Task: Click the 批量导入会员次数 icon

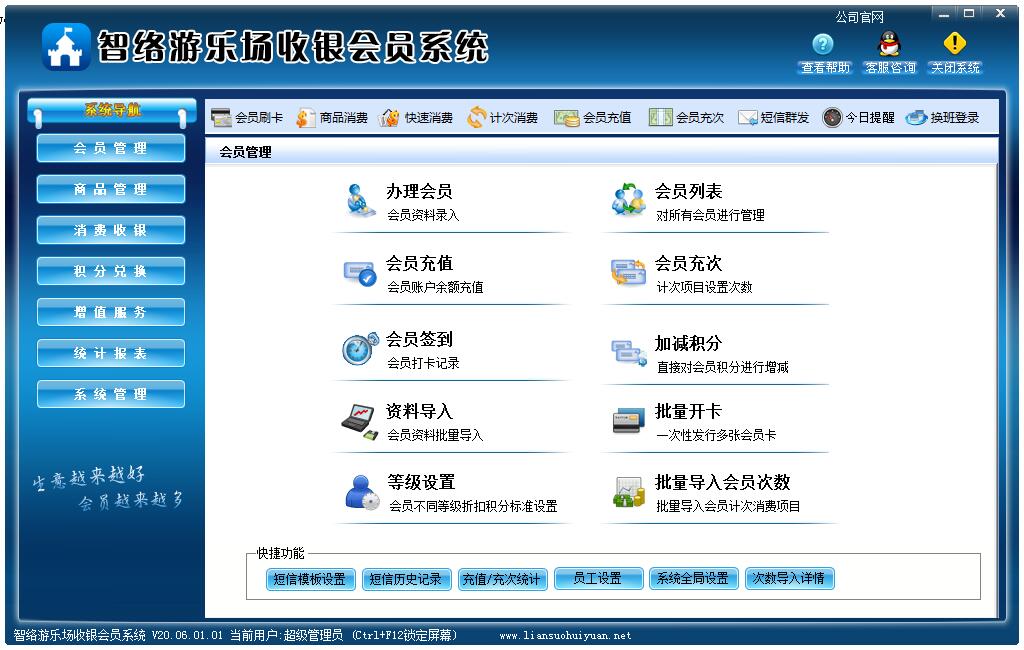Action: coord(628,493)
